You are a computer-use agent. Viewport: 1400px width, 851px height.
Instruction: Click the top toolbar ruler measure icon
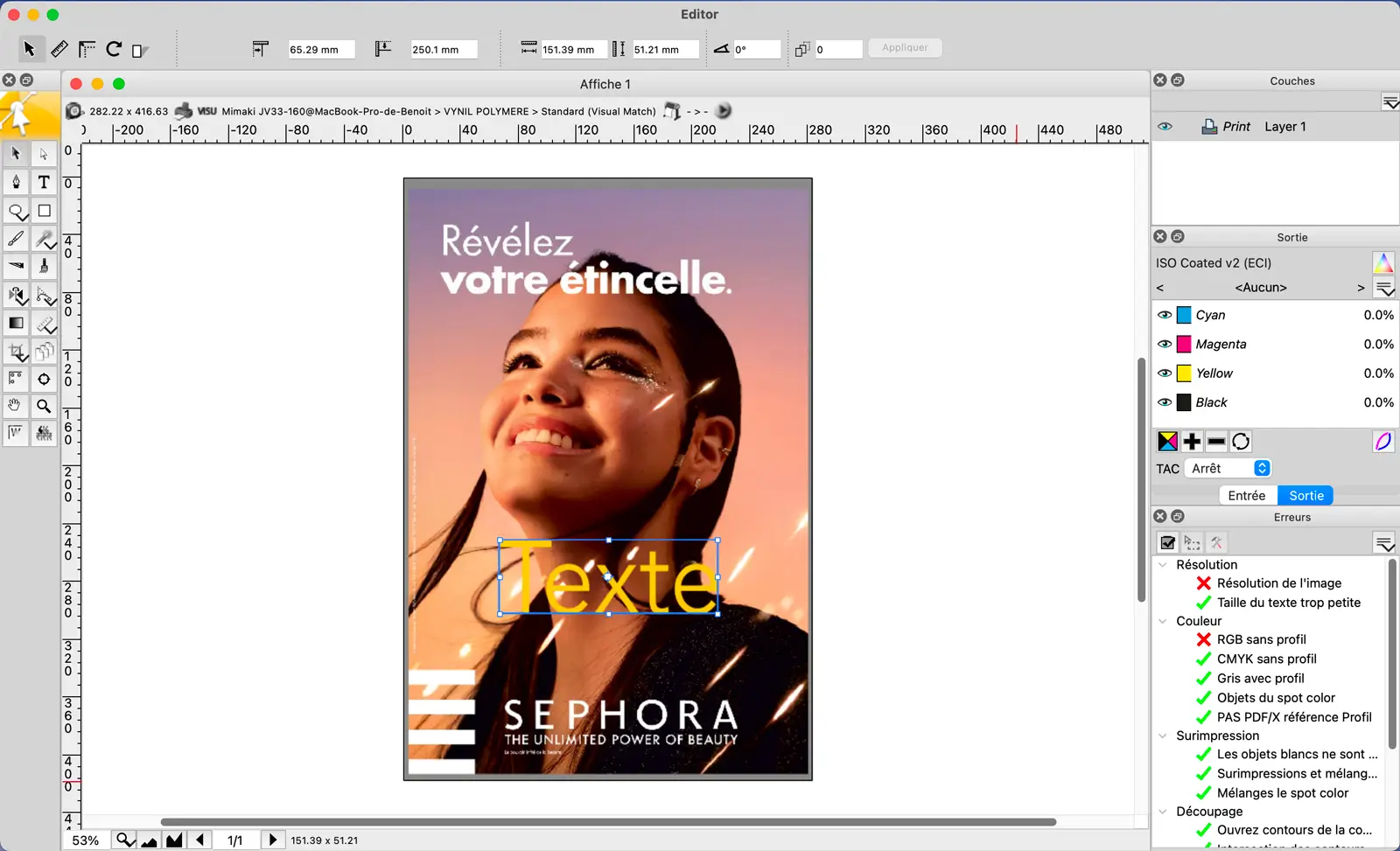59,49
